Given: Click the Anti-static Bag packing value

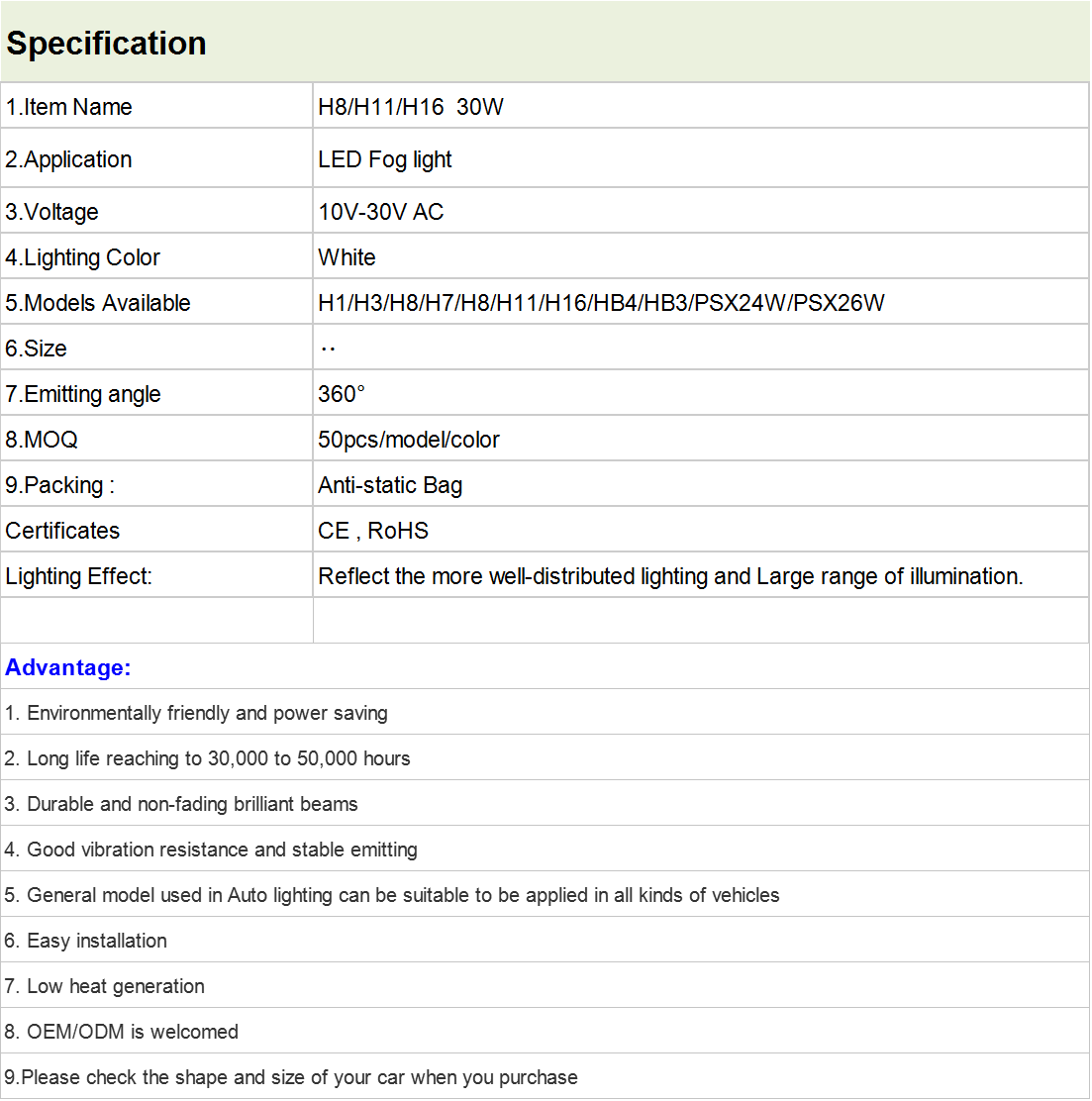Looking at the screenshot, I should [x=390, y=485].
